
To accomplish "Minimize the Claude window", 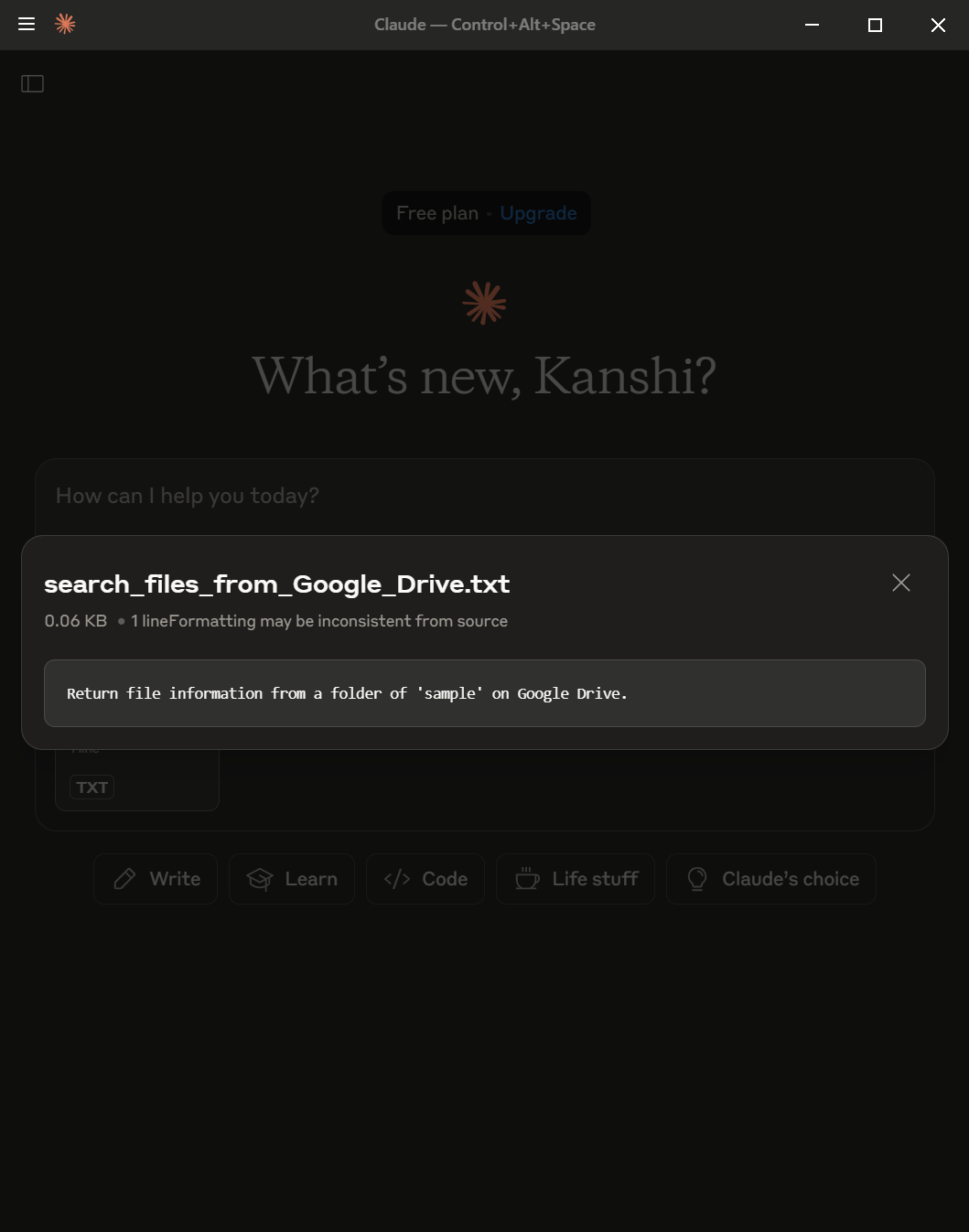I will pyautogui.click(x=812, y=25).
